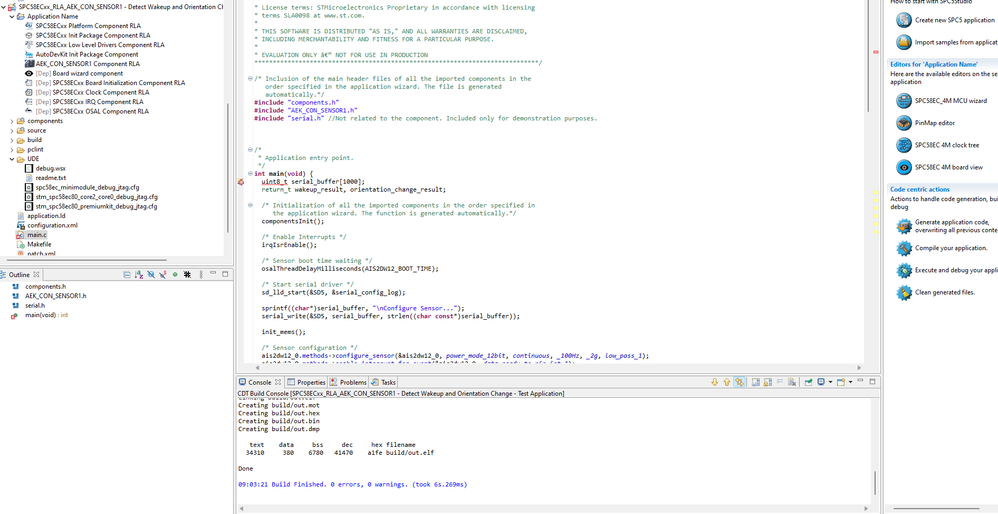This screenshot has width=998, height=514.
Task: Select readme.txt in UDE folder
Action: [x=51, y=177]
